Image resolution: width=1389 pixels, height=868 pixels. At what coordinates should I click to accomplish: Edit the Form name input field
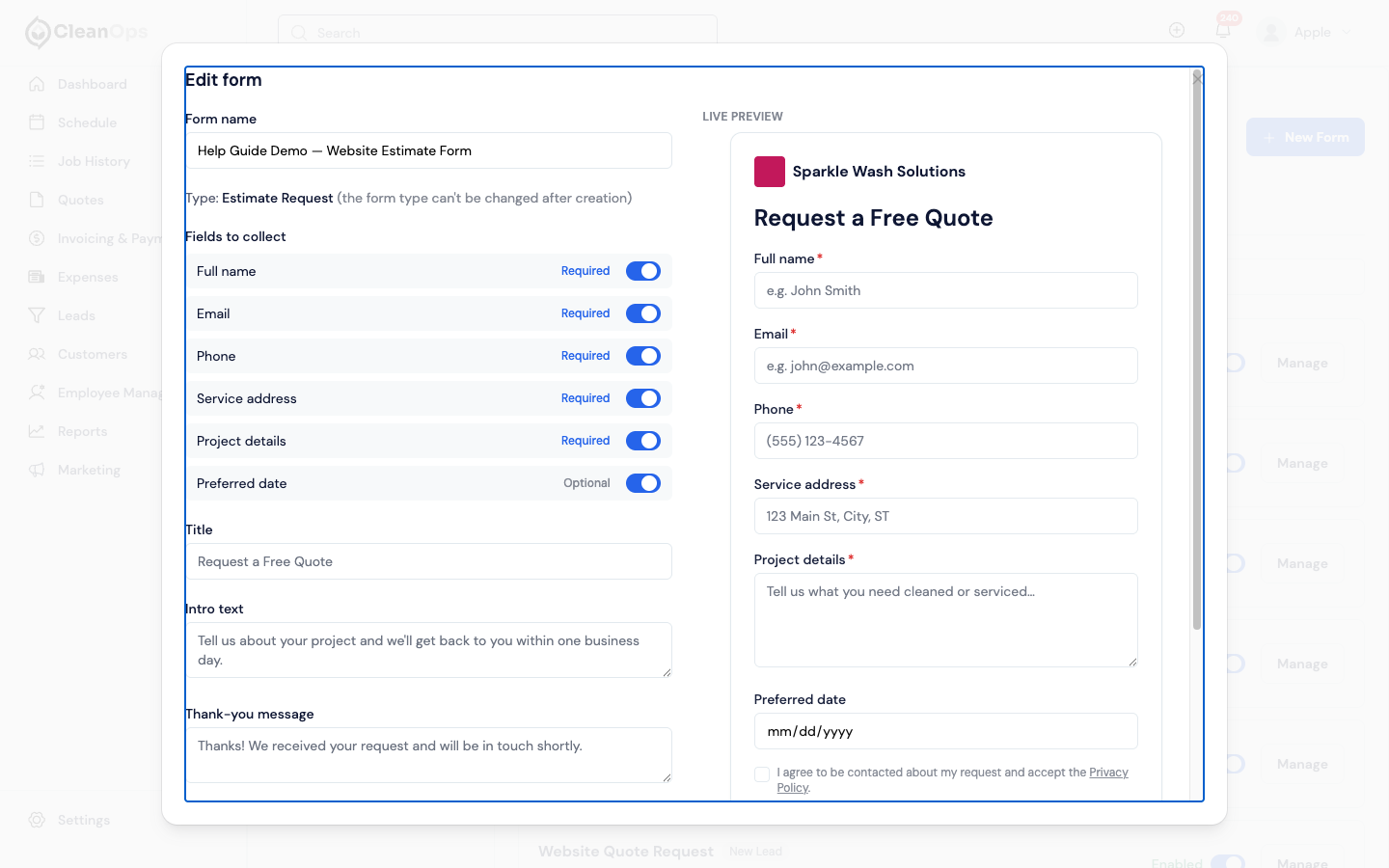coord(428,150)
